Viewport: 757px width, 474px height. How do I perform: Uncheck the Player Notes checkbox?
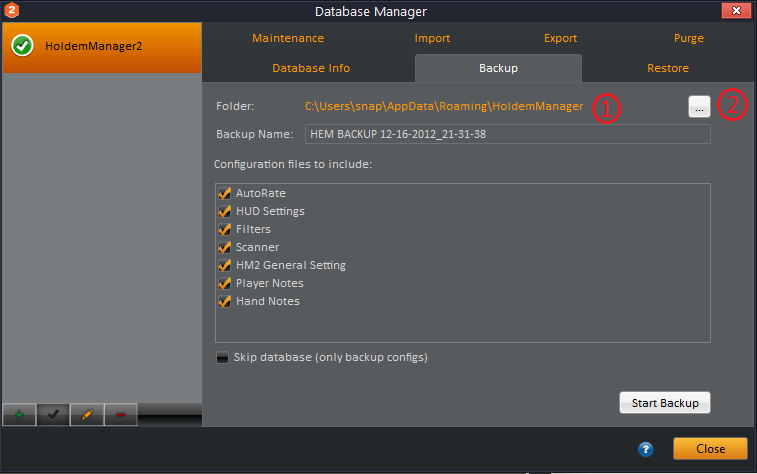(224, 283)
